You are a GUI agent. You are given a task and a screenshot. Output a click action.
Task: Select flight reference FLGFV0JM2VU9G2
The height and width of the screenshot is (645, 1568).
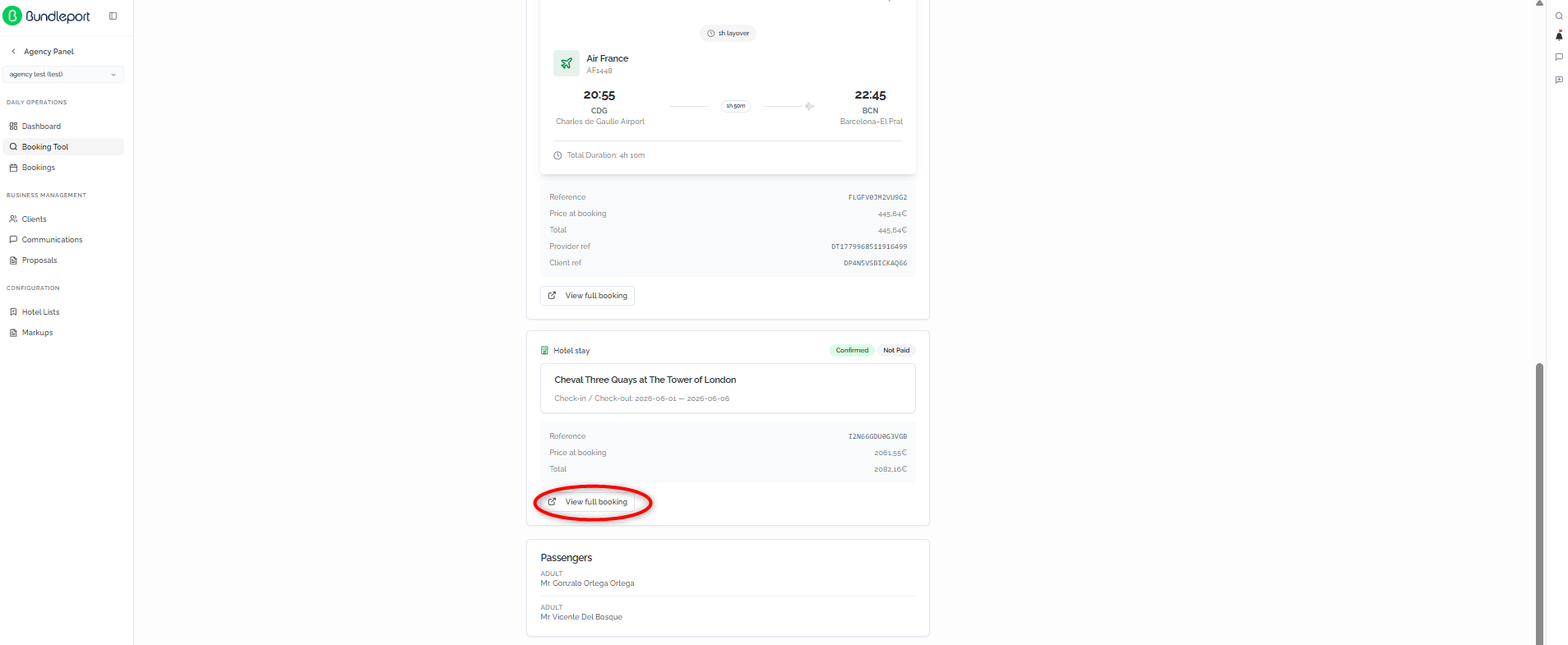coord(877,198)
